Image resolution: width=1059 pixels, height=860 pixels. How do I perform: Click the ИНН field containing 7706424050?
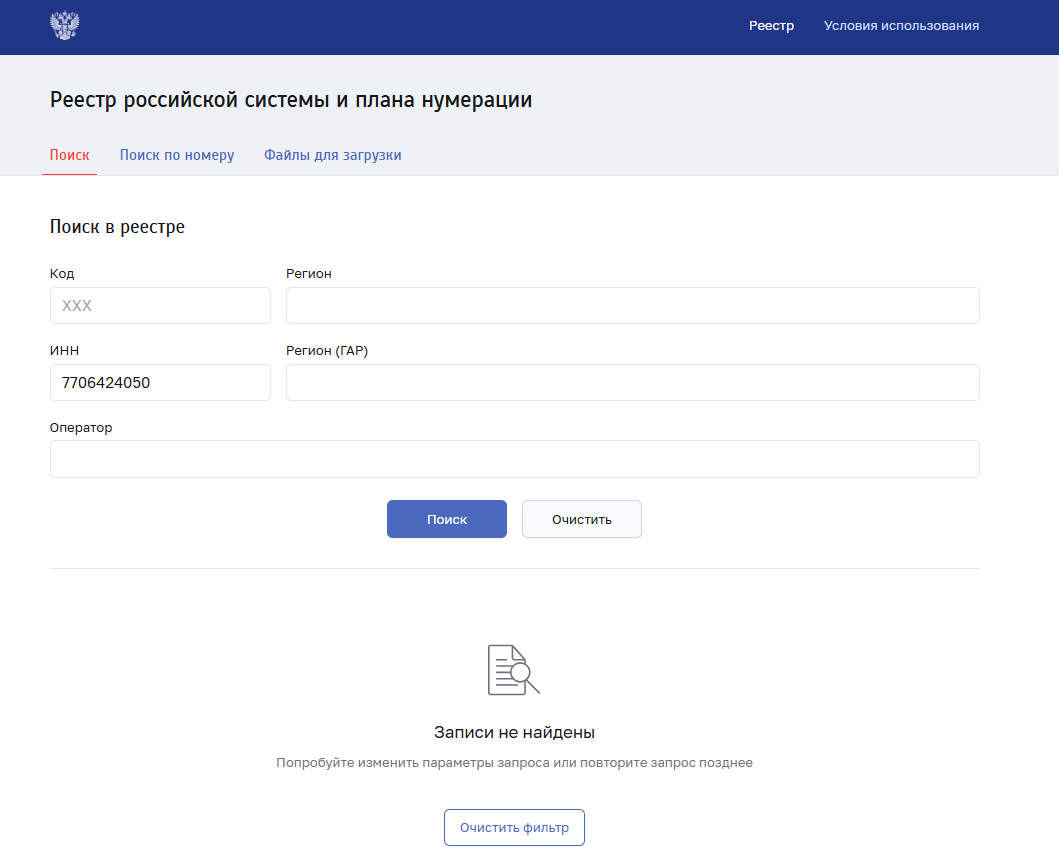160,382
